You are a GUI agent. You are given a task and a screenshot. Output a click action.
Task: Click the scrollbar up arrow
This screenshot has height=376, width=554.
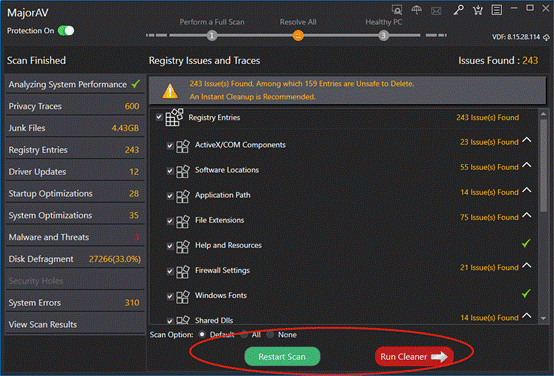(543, 114)
